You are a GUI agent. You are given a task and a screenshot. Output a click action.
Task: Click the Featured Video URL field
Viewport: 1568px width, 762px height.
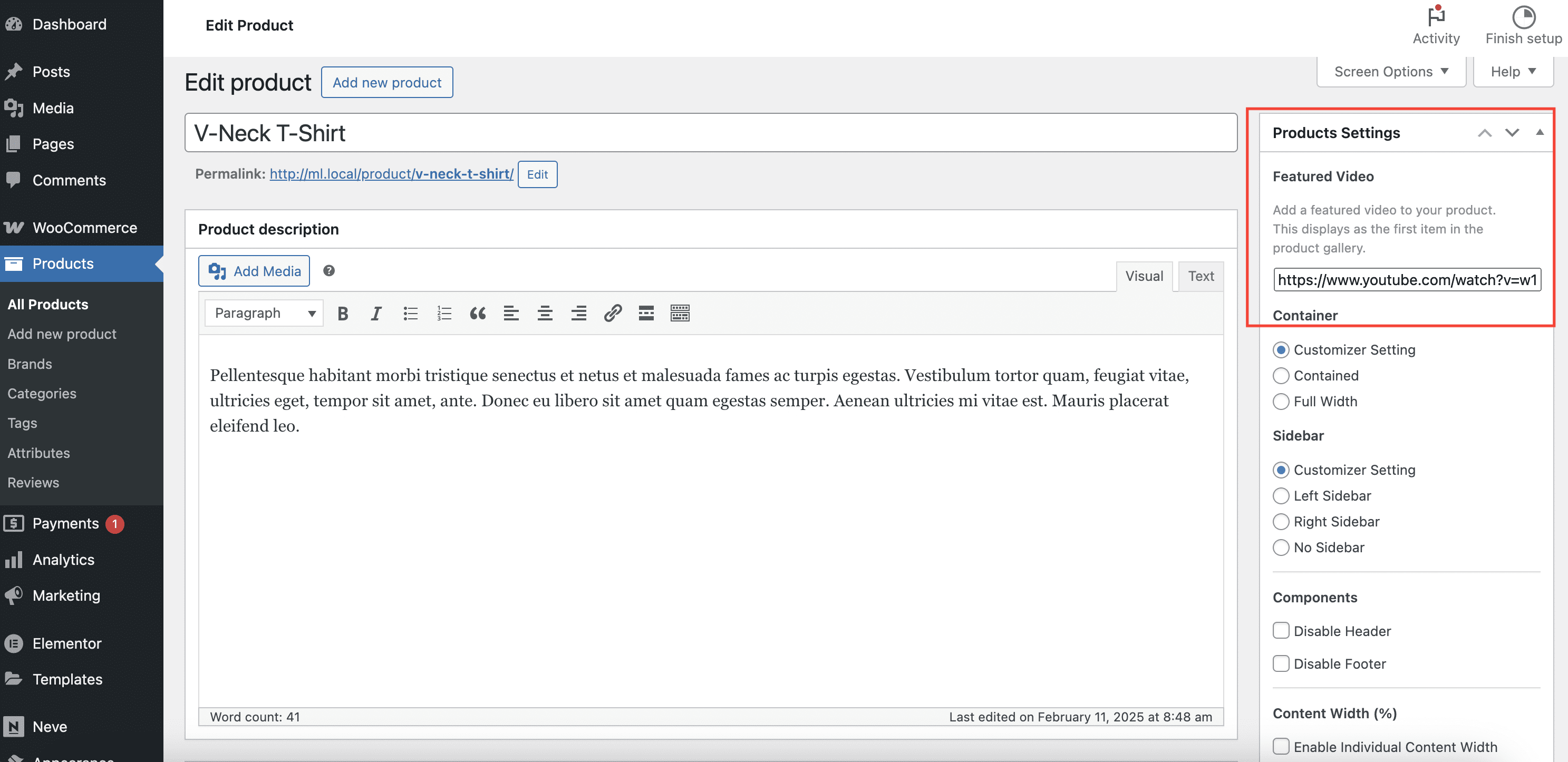[1406, 280]
